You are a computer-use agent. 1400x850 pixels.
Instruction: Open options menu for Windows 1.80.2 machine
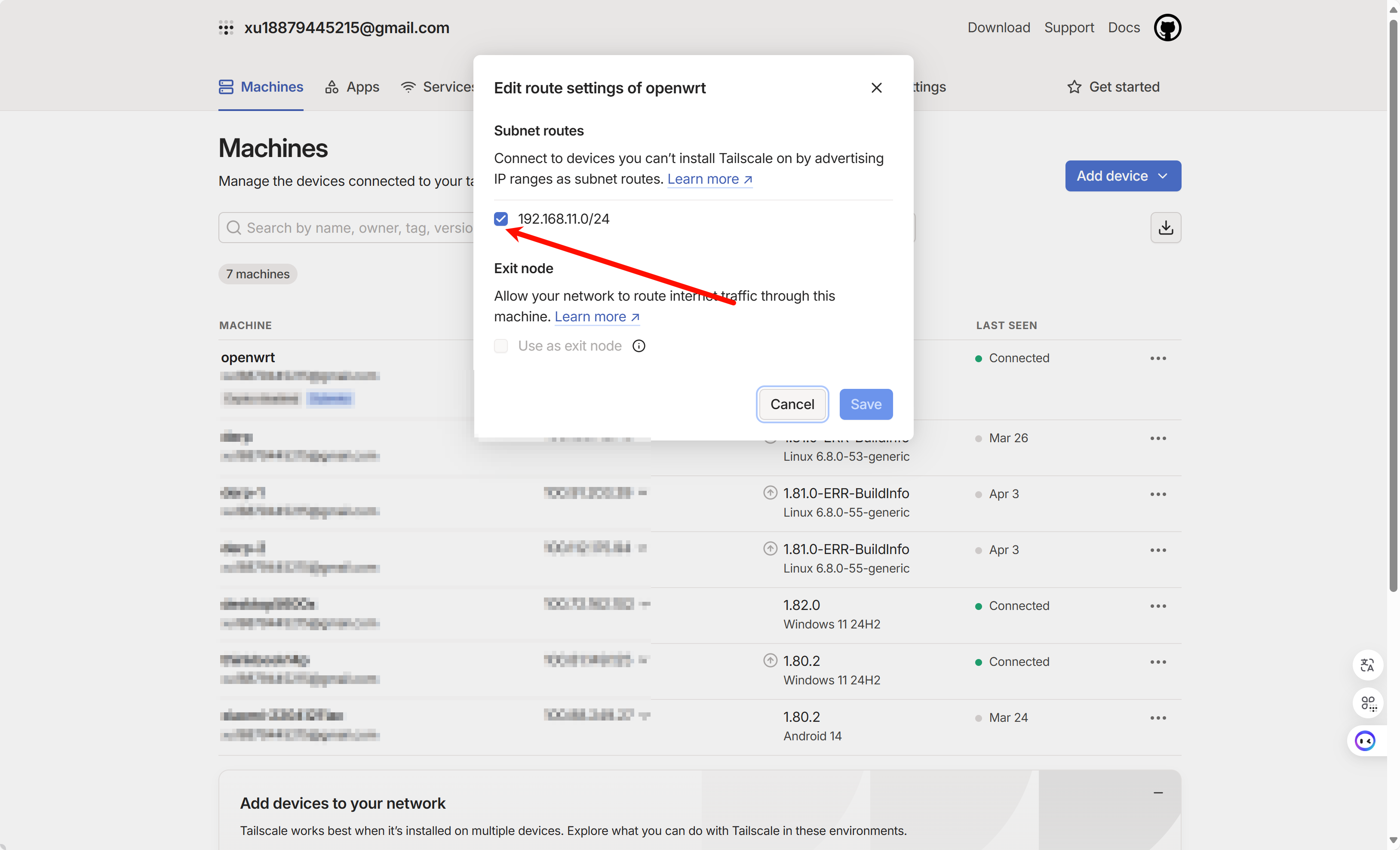(x=1158, y=662)
